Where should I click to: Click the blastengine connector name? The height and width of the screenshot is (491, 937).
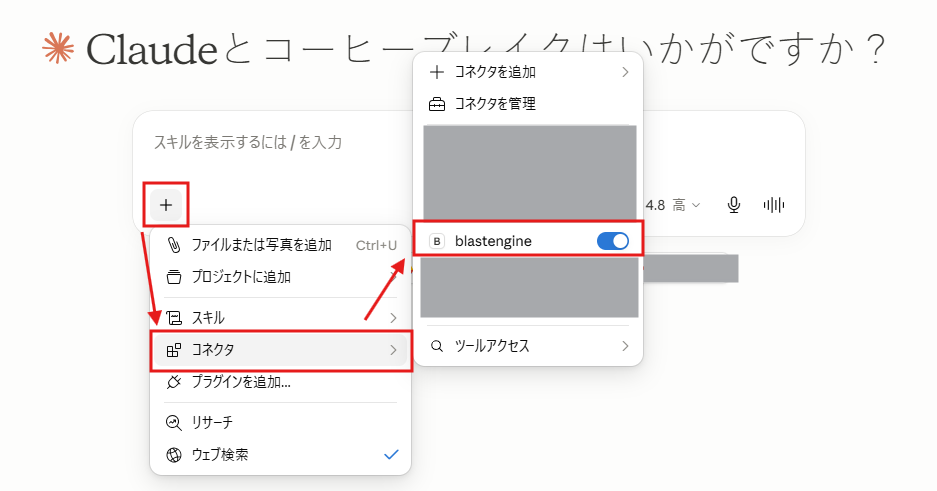pyautogui.click(x=493, y=241)
